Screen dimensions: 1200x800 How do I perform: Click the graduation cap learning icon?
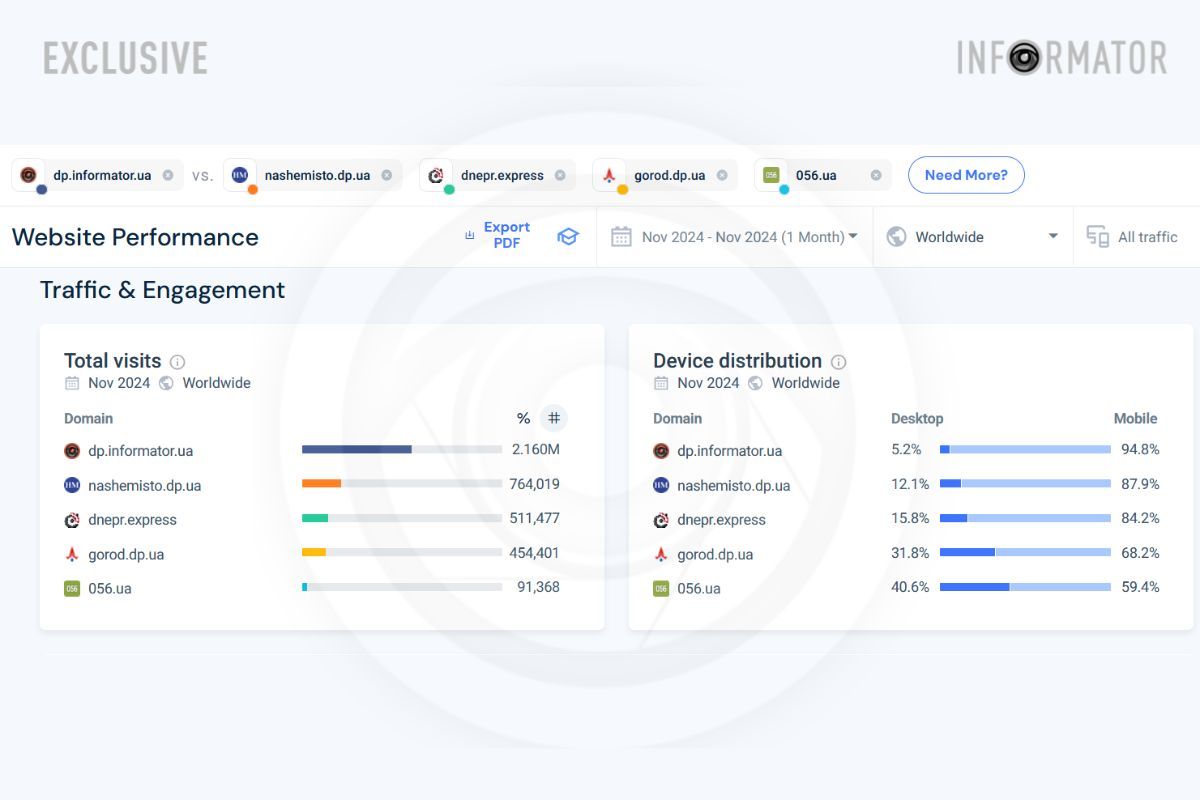tap(568, 237)
